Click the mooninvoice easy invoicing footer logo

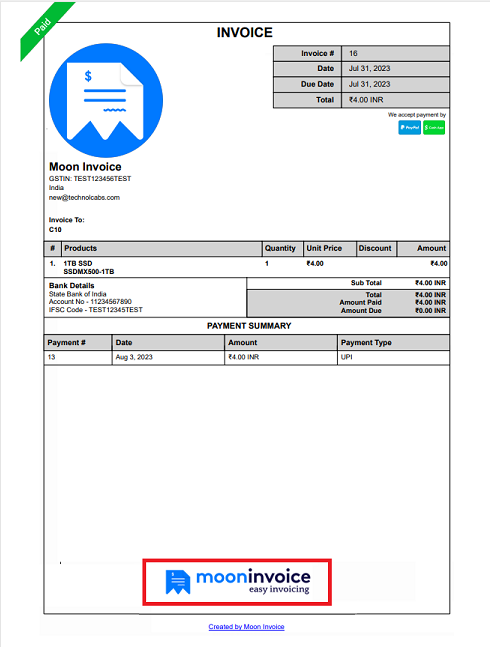click(237, 582)
